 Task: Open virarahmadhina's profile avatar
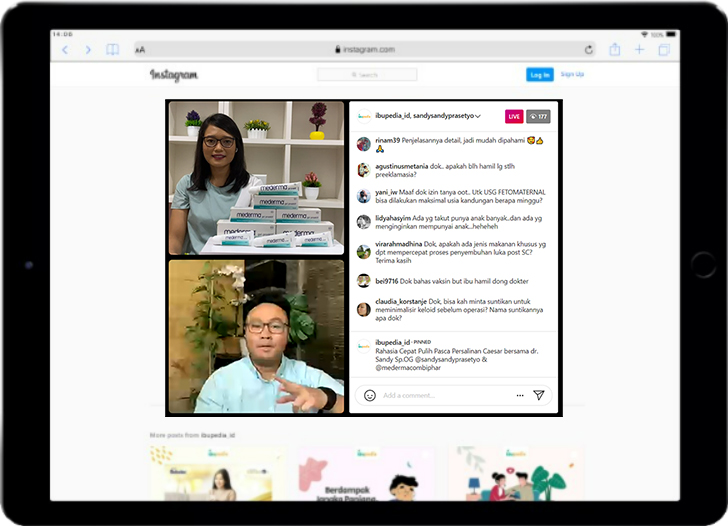point(364,252)
